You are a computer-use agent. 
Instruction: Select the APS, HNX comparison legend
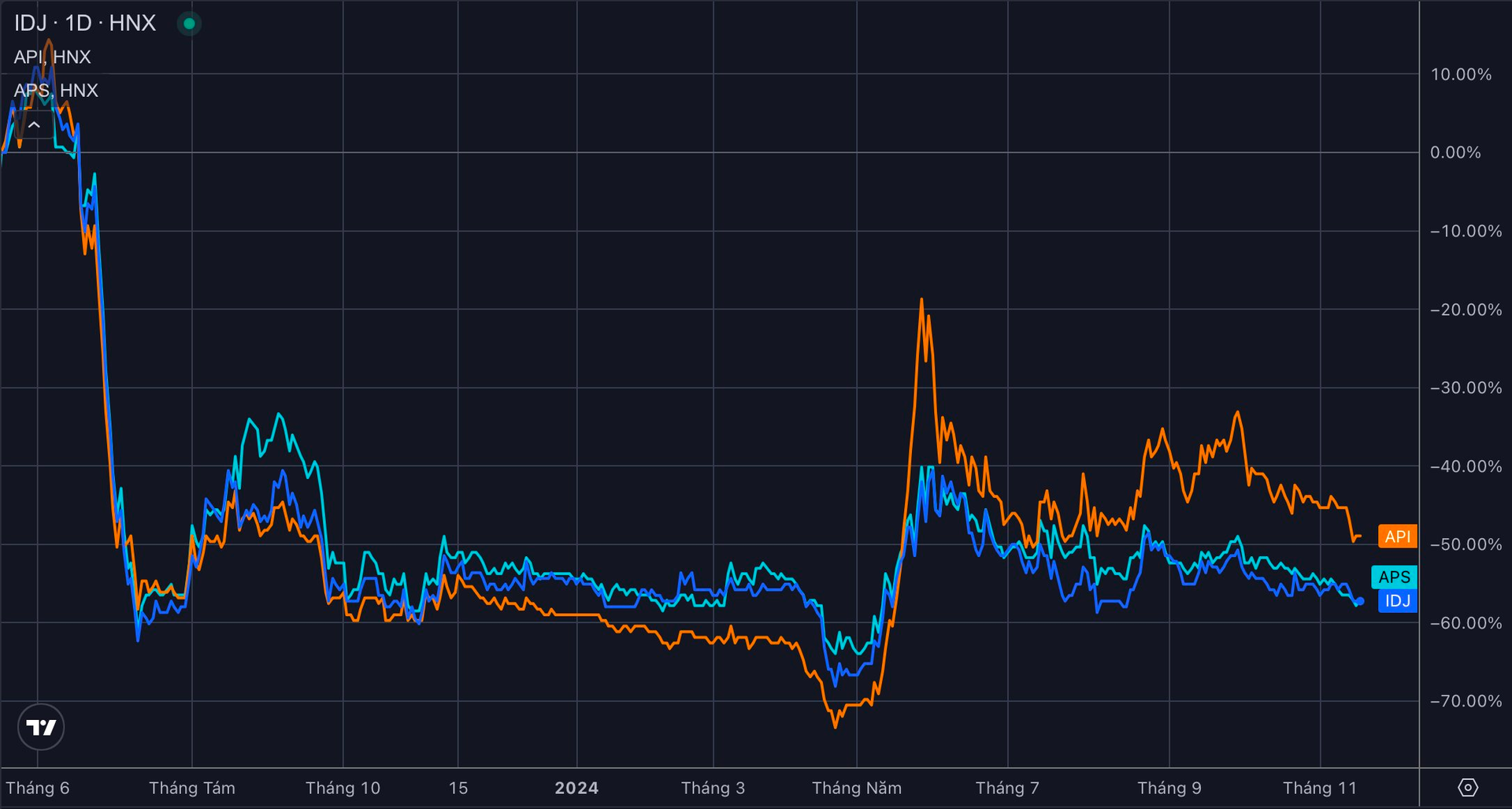pyautogui.click(x=56, y=90)
